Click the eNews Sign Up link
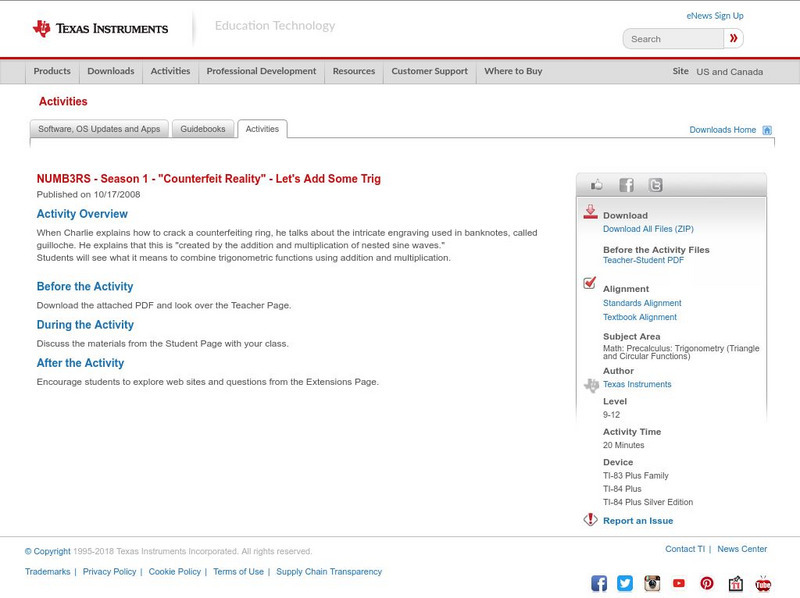The height and width of the screenshot is (598, 800). pos(715,16)
